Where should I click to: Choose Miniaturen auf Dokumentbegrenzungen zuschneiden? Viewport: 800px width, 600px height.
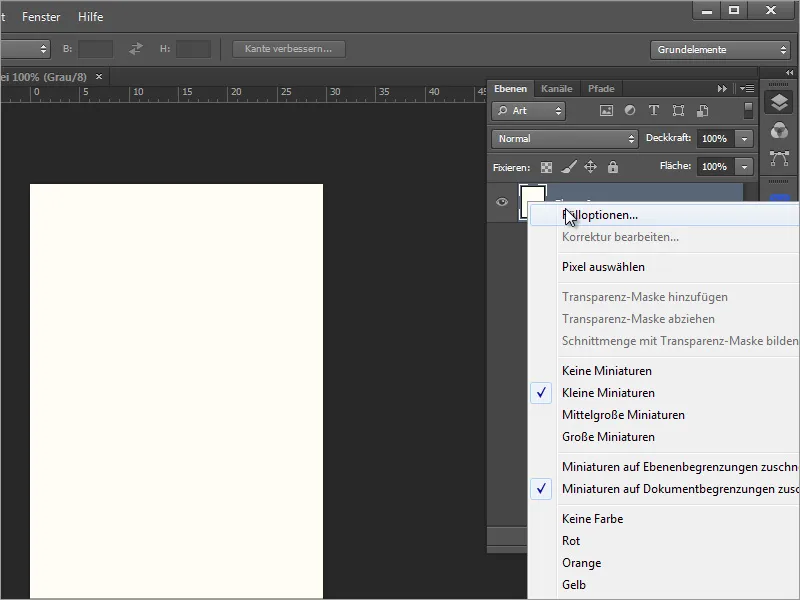click(x=664, y=489)
